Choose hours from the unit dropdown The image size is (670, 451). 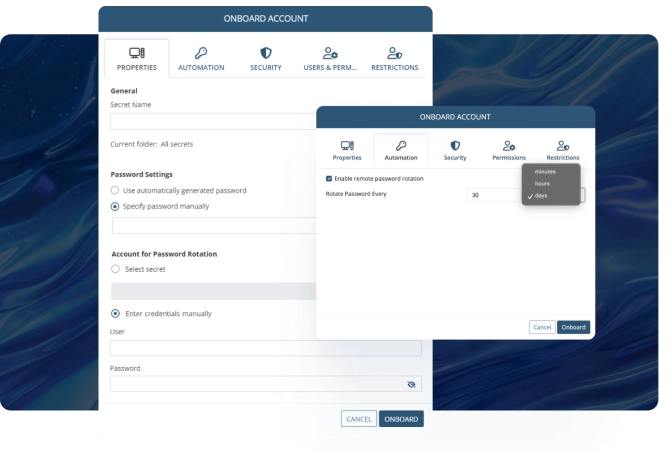pyautogui.click(x=551, y=183)
